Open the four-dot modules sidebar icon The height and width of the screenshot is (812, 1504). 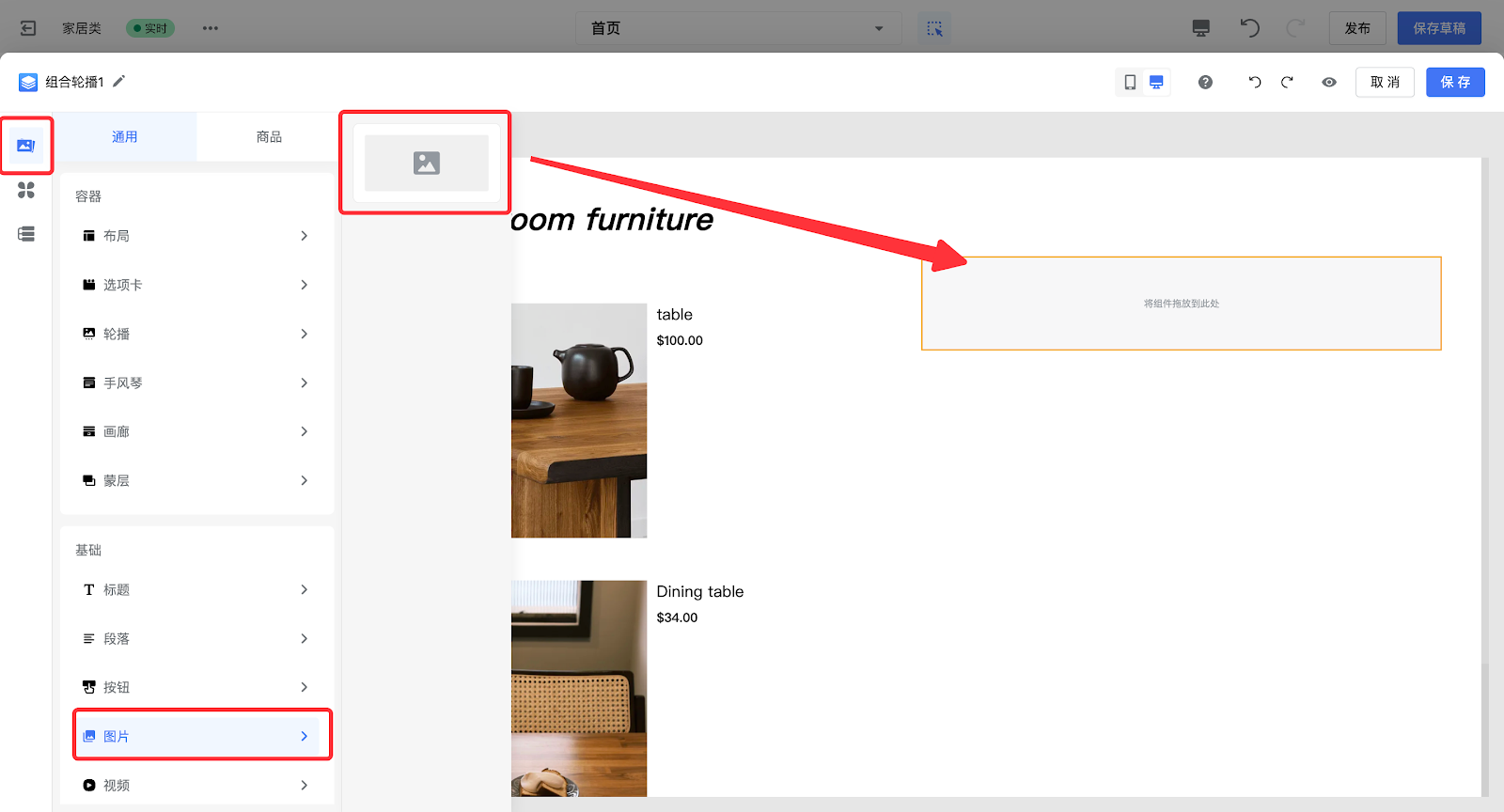[x=26, y=190]
